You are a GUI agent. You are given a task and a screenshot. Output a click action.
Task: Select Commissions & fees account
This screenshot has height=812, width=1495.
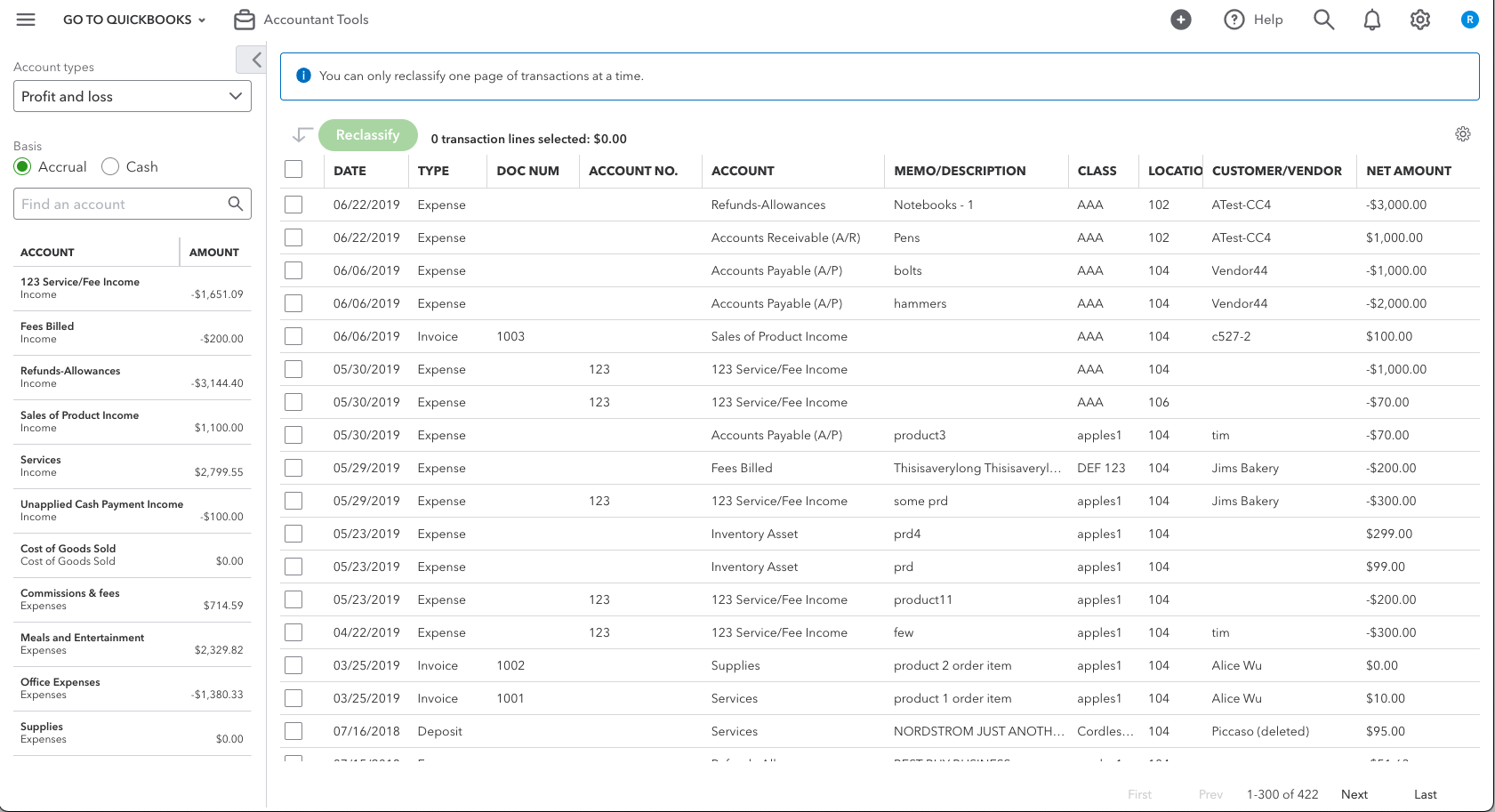pos(133,599)
